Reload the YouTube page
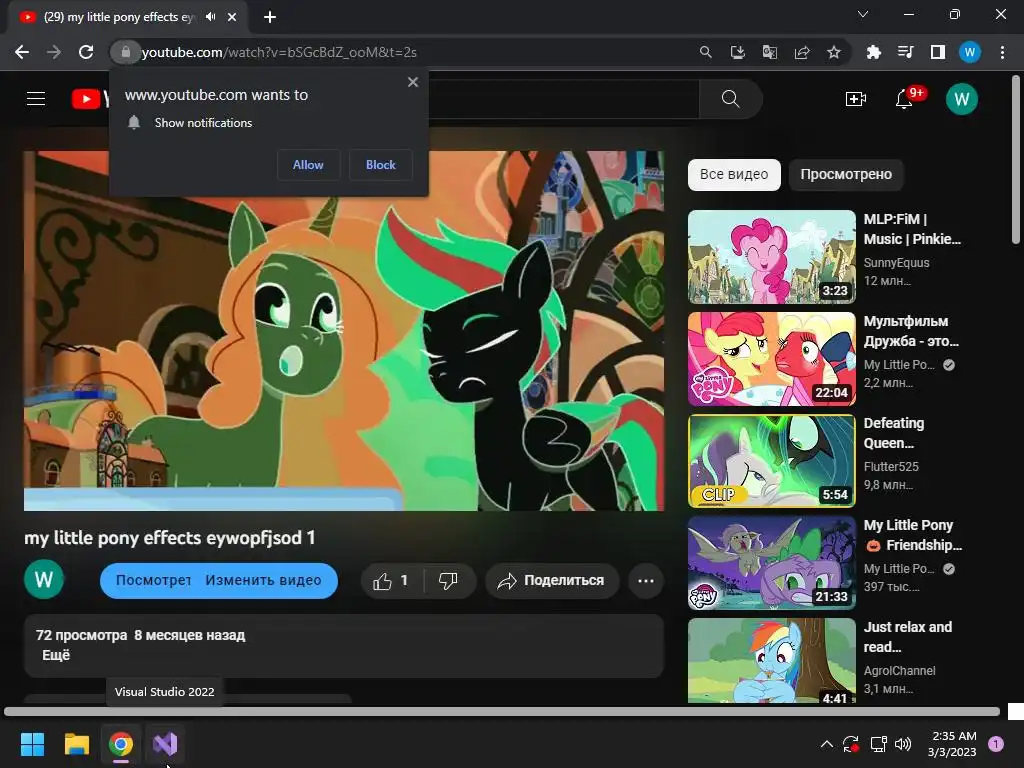Screen dimensions: 1024x768 [x=86, y=52]
